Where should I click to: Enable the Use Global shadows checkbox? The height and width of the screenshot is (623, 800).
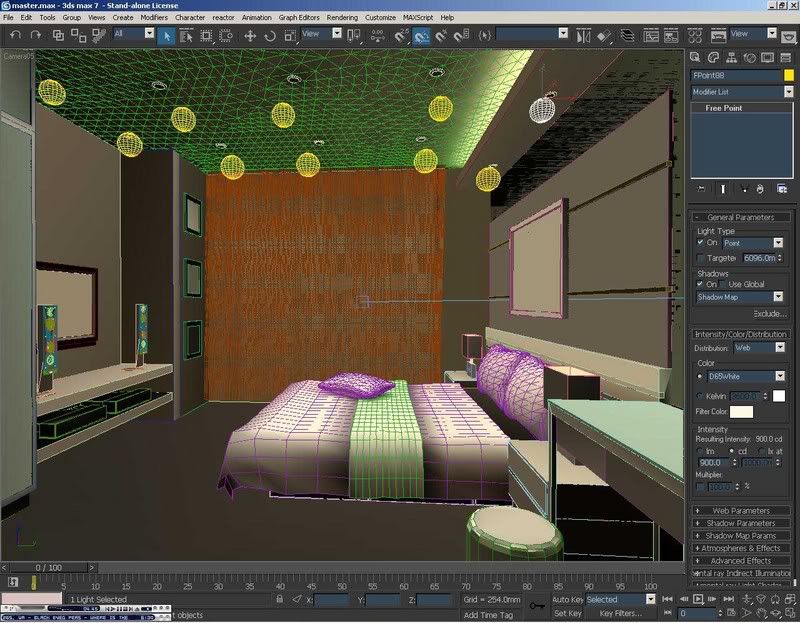point(723,284)
